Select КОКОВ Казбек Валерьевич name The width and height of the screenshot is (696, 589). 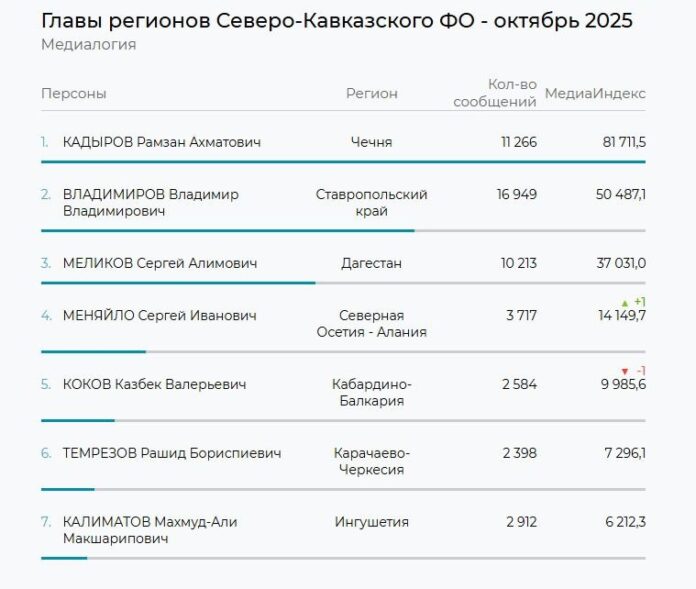pos(154,384)
